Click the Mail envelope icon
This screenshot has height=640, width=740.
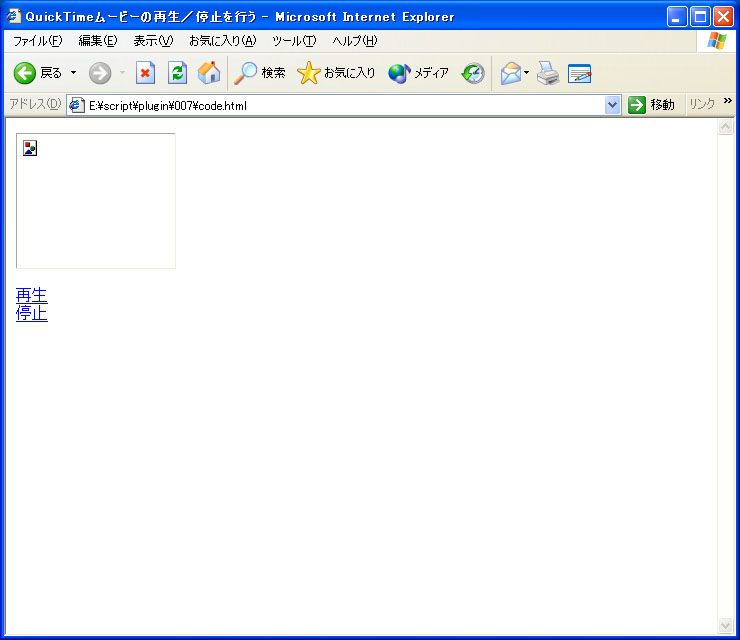coord(511,73)
